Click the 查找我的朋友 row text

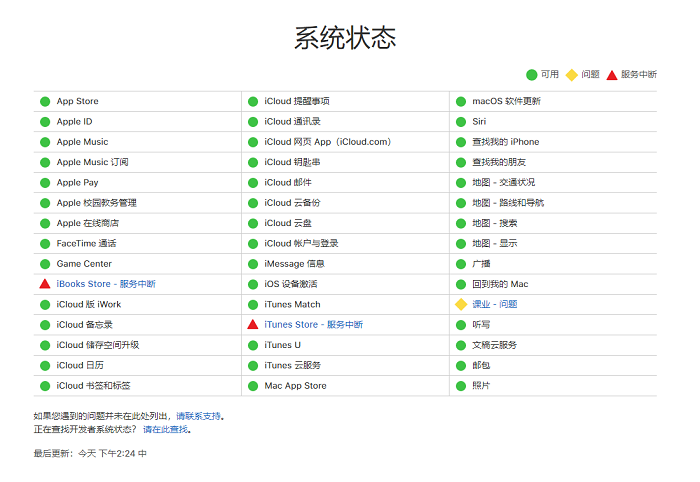click(499, 162)
